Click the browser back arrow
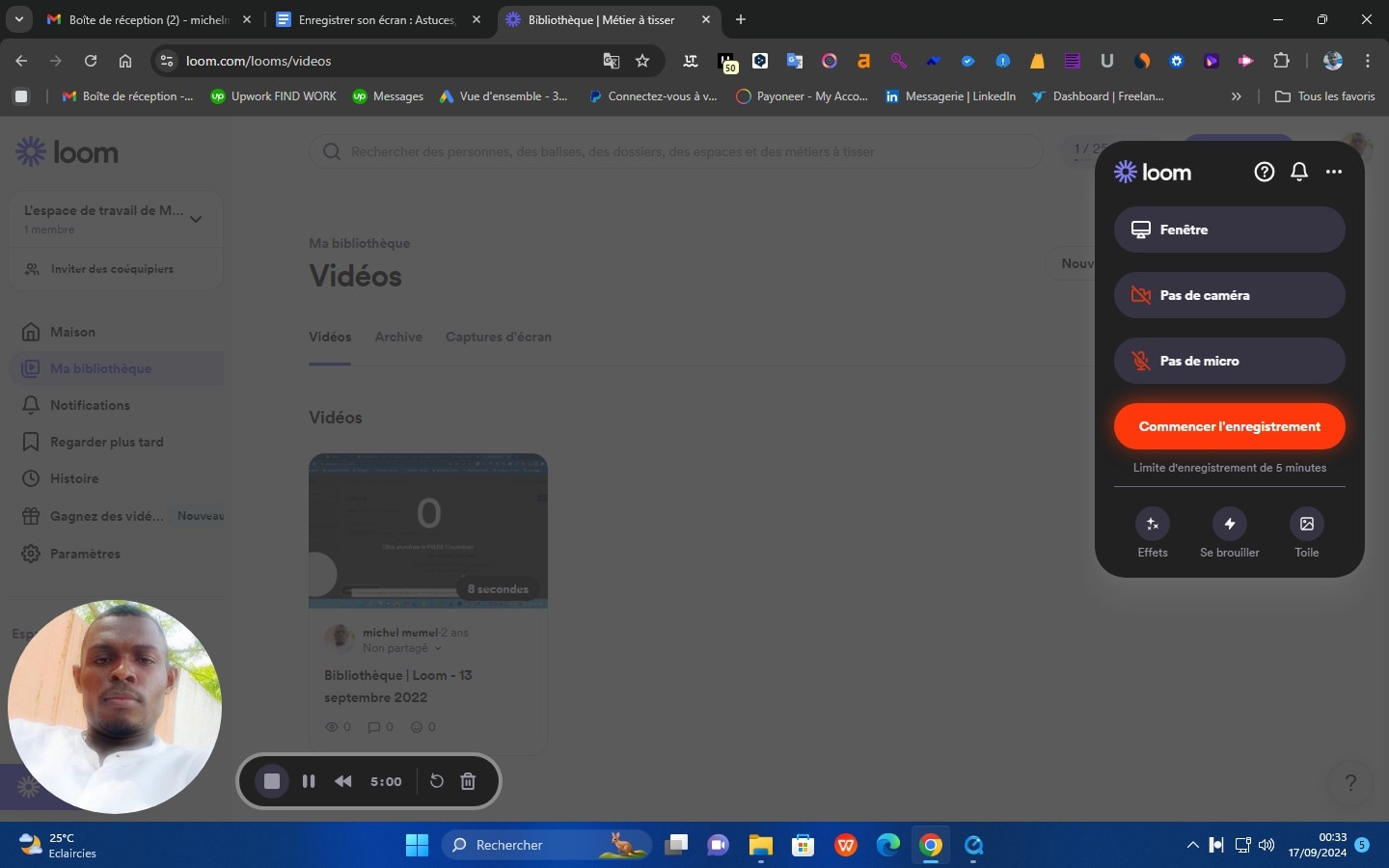The image size is (1389, 868). tap(21, 61)
